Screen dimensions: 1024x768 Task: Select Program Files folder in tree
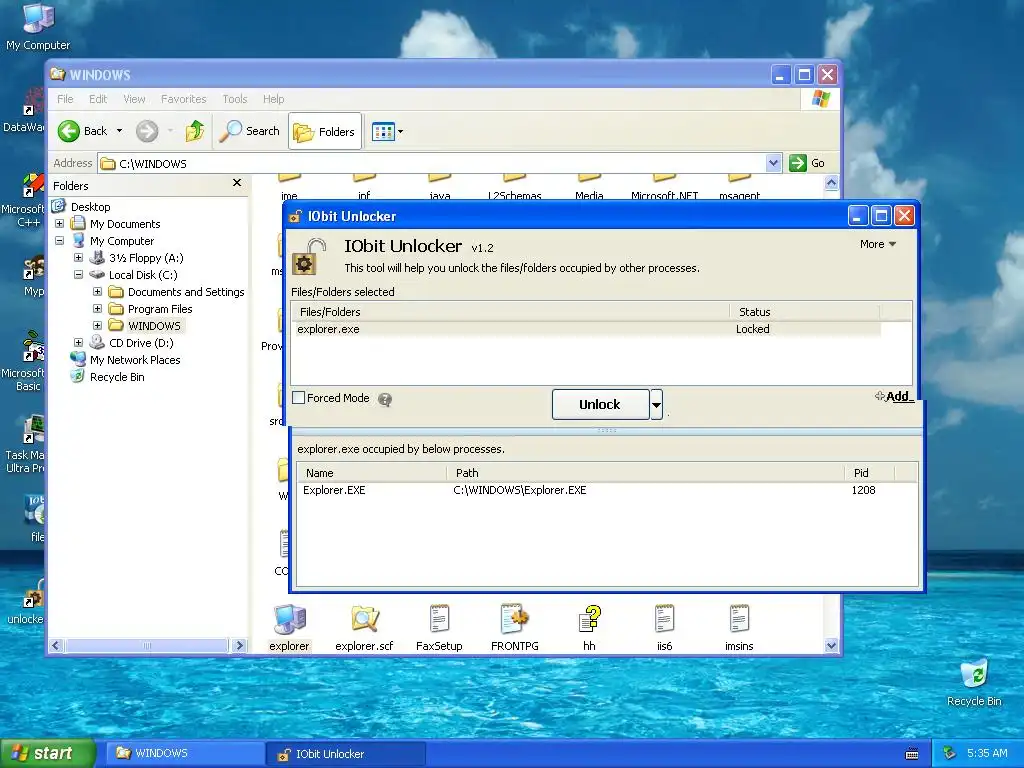(x=160, y=309)
